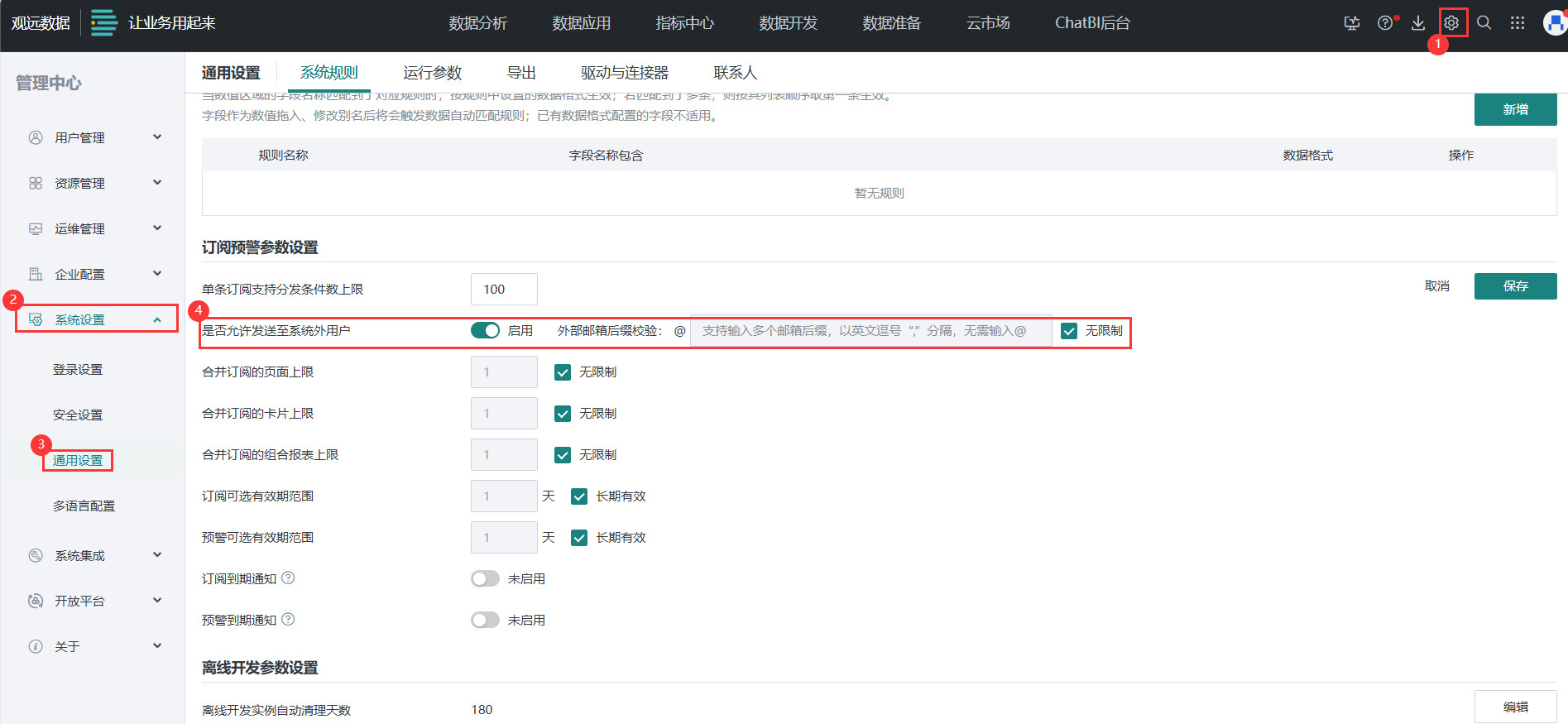Expand the 用户管理 chevron
The width and height of the screenshot is (1568, 724).
(157, 137)
